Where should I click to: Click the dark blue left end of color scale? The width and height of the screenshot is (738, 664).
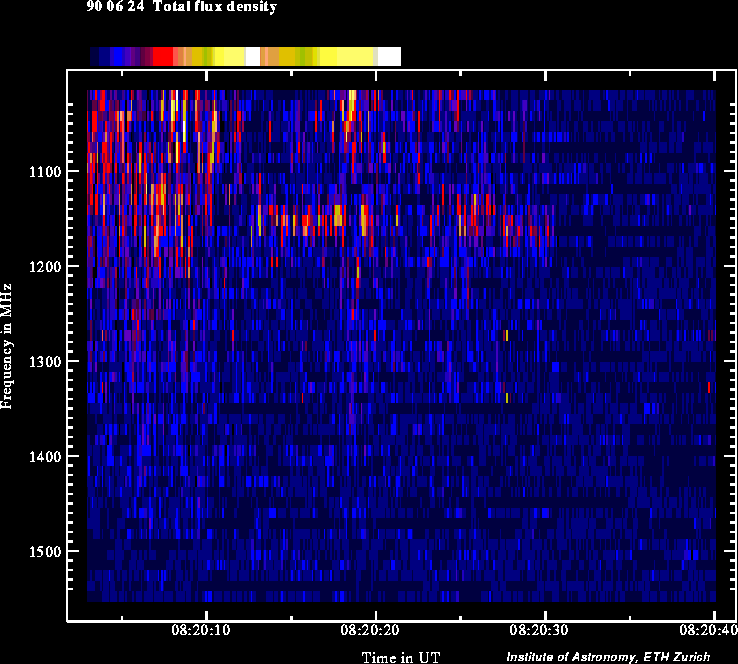pyautogui.click(x=95, y=56)
